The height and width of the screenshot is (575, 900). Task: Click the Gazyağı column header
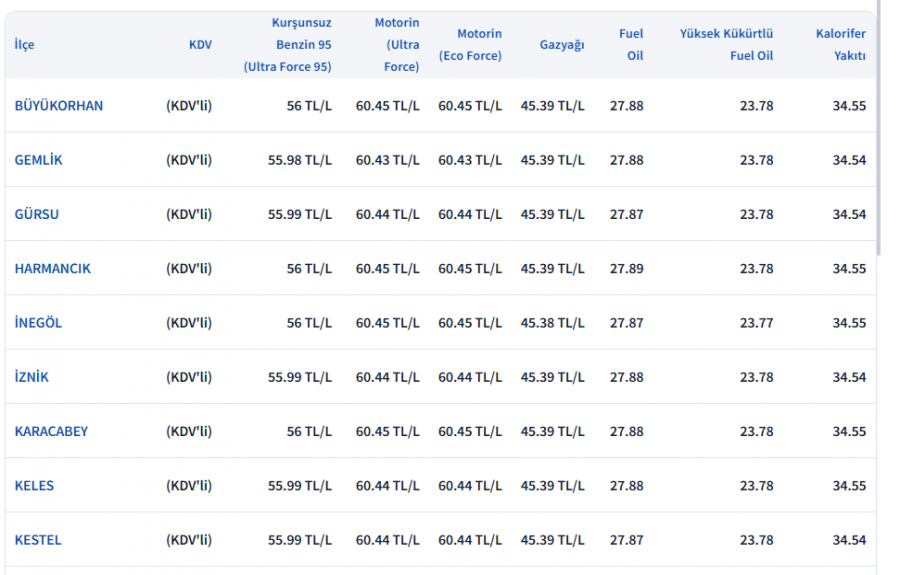[562, 45]
